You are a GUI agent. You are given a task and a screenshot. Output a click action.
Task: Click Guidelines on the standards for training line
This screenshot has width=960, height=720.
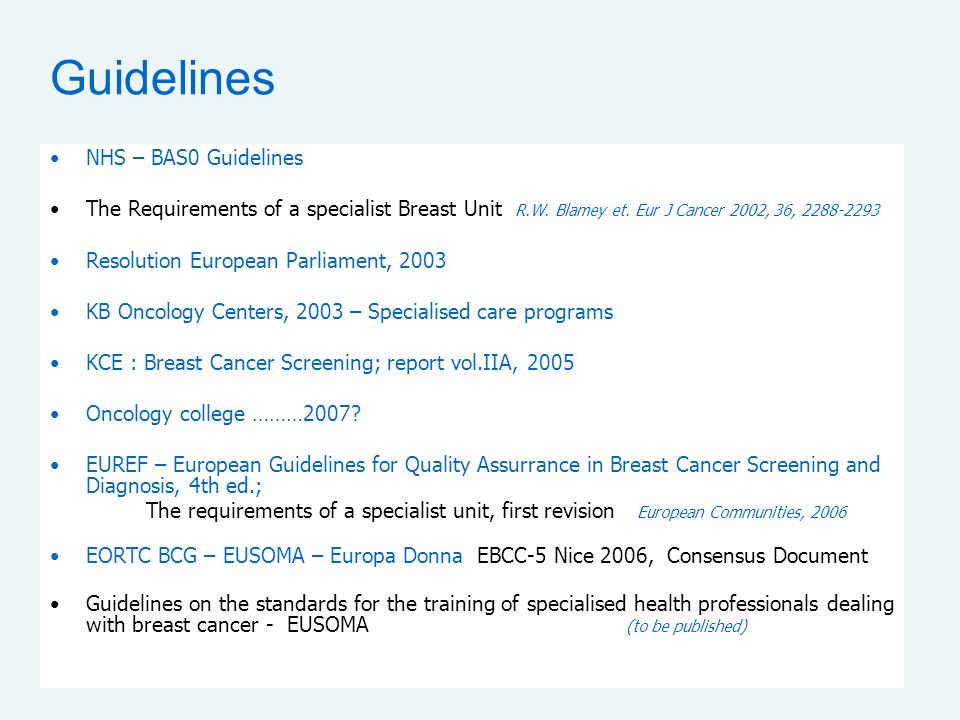[x=490, y=604]
